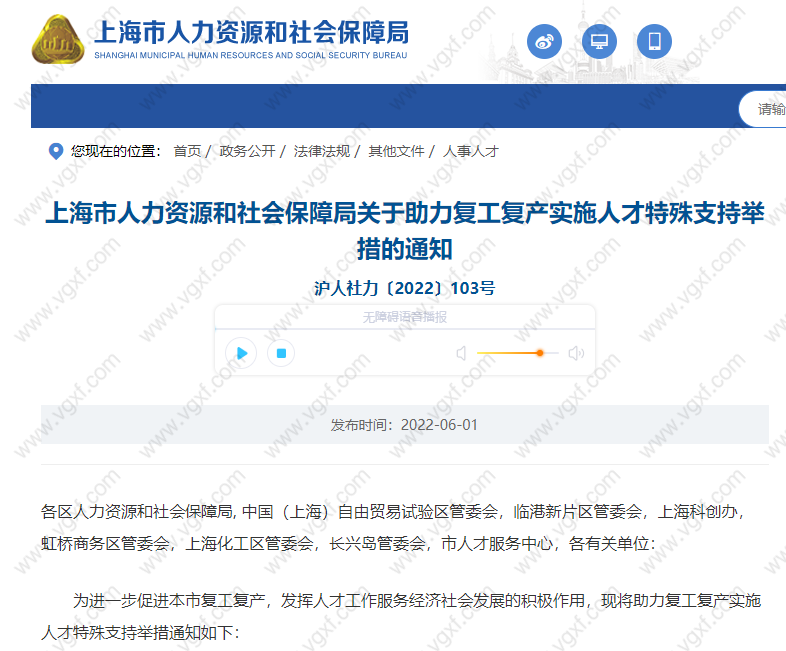Stop the audio broadcast playback
786x651 pixels.
pos(281,353)
